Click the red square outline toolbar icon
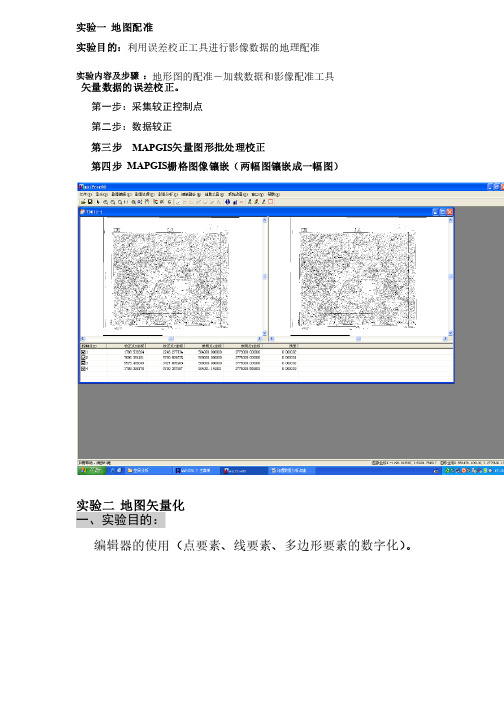The height and width of the screenshot is (713, 504). (271, 201)
